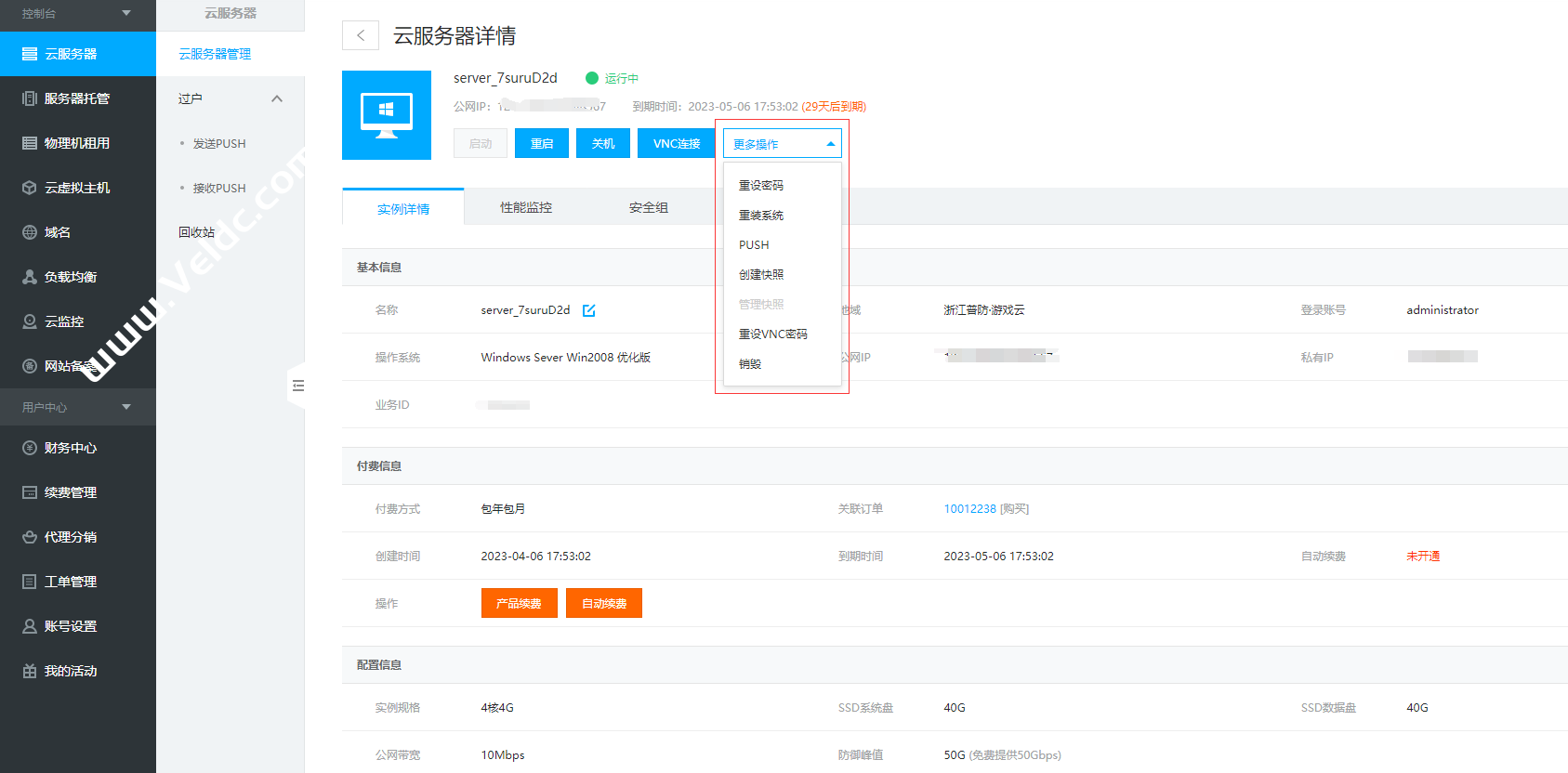1568x773 pixels.
Task: Expand the 控制台 header dropdown
Action: point(126,13)
